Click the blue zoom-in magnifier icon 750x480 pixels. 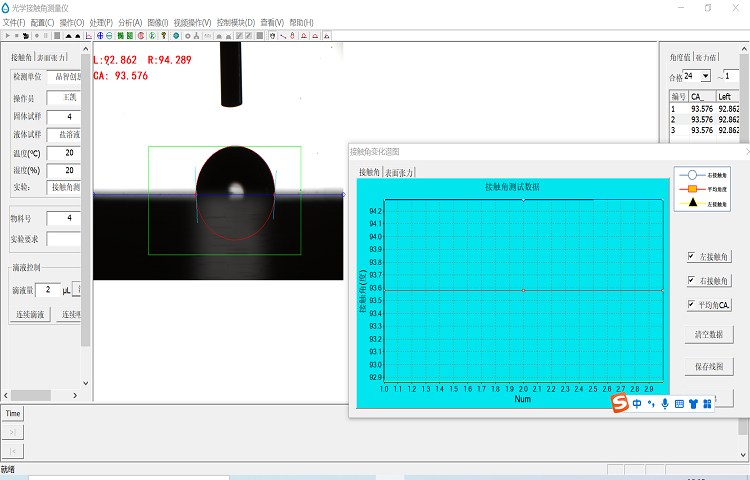coord(98,35)
